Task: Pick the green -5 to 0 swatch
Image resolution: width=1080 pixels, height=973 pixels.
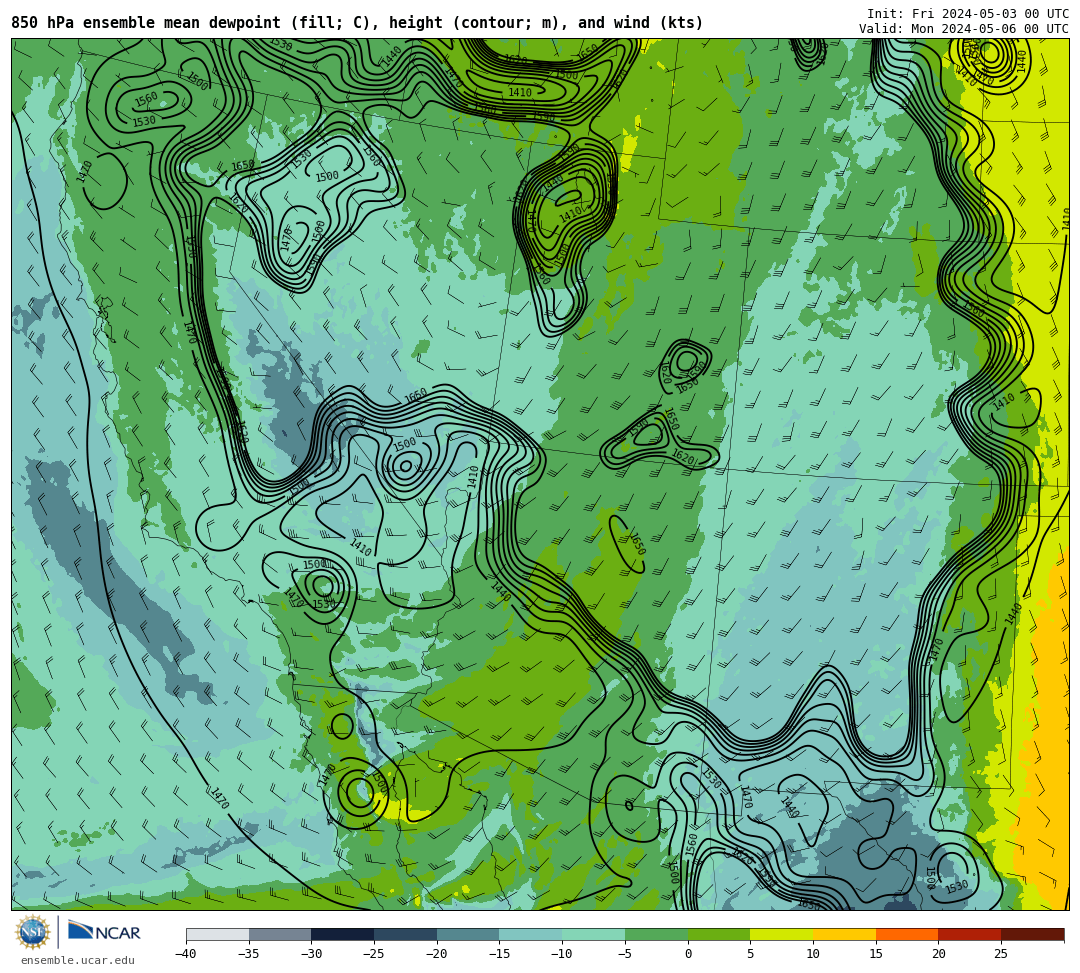Action: 656,934
